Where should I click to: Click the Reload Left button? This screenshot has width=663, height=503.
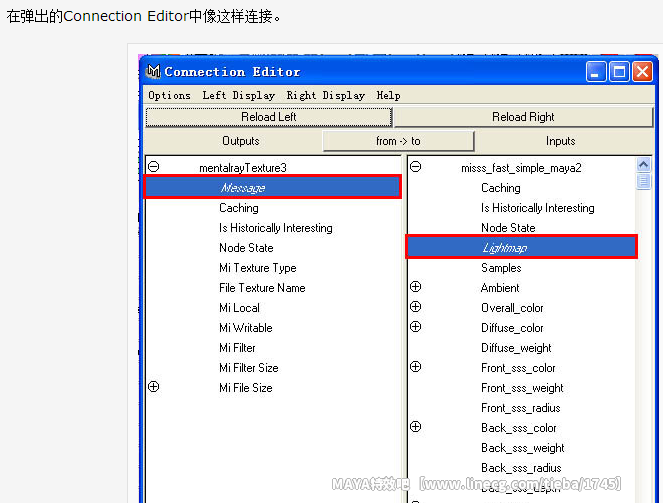tap(268, 117)
